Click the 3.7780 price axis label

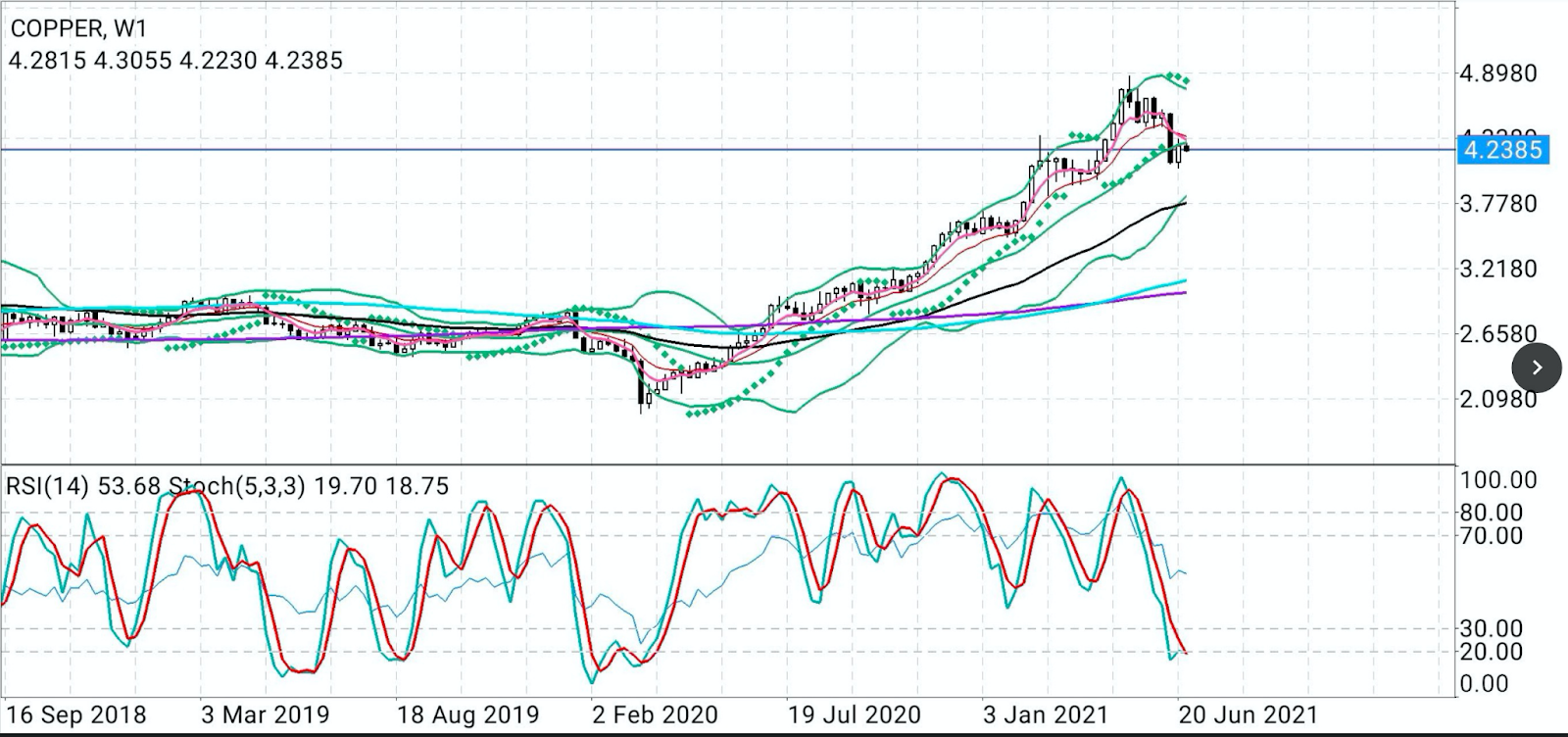click(x=1498, y=204)
